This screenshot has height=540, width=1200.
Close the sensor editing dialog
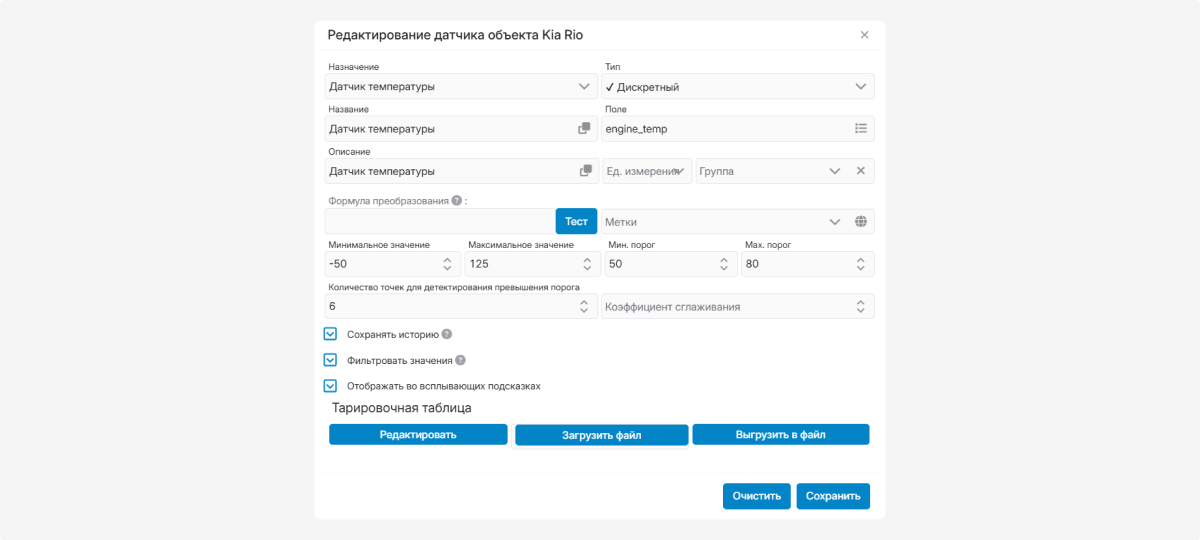[864, 35]
